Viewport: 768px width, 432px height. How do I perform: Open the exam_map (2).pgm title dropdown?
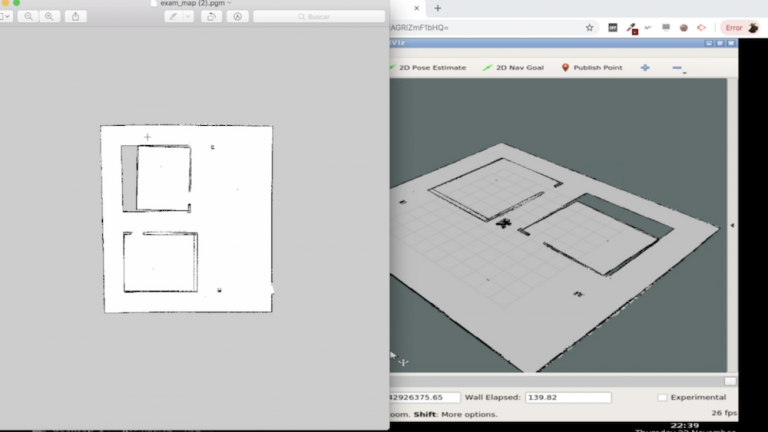click(x=229, y=3)
